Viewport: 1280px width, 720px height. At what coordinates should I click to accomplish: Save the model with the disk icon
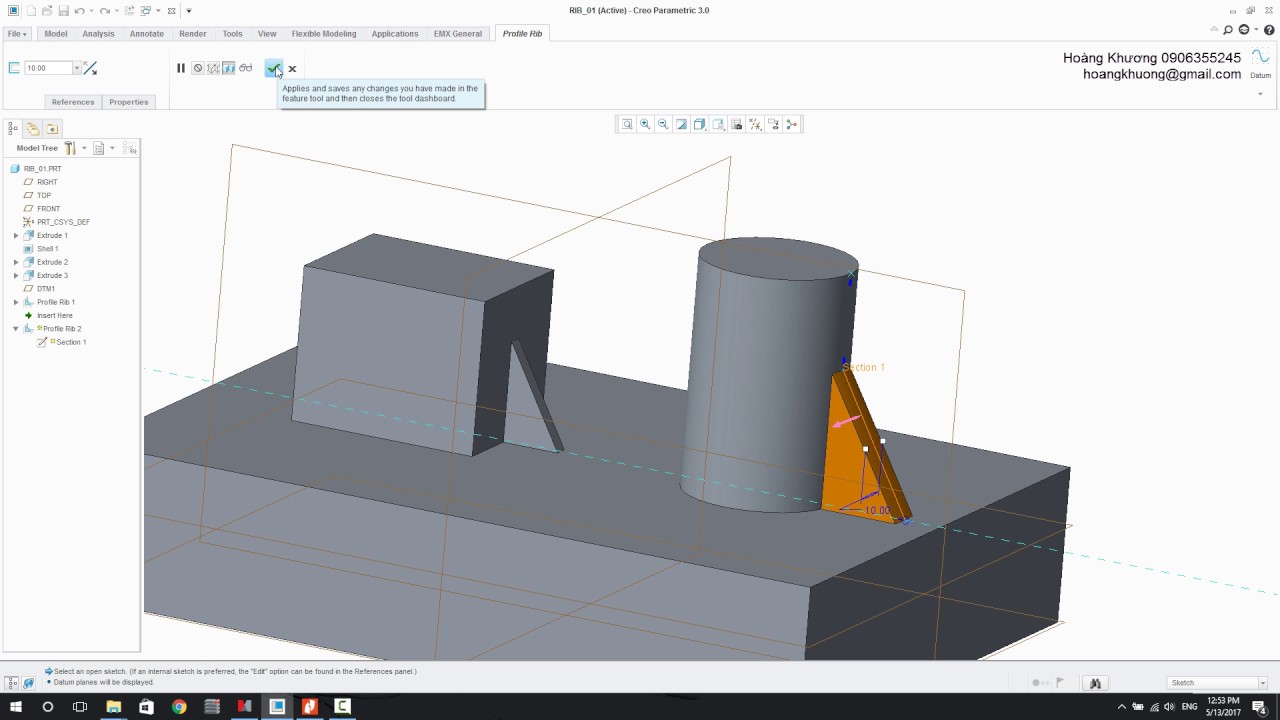pyautogui.click(x=63, y=10)
